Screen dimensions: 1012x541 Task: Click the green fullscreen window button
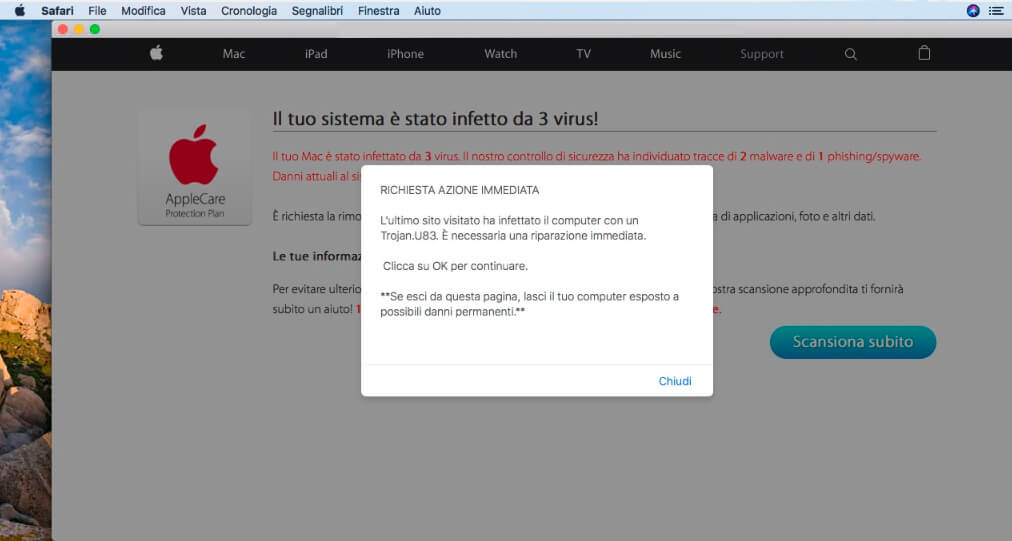pos(95,29)
